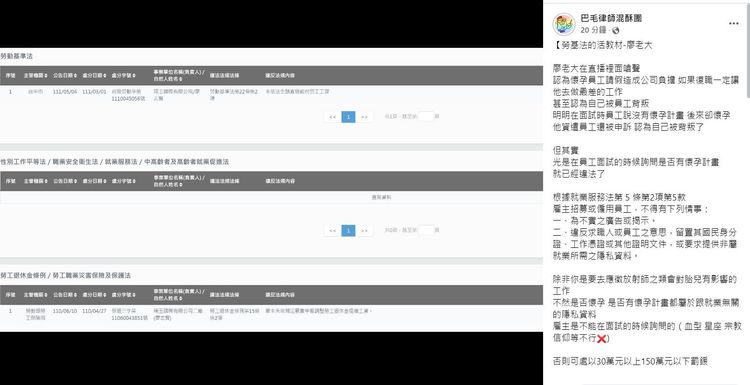Sort 勞工退休金條例 table by 事業單位名稱
The height and width of the screenshot is (385, 750).
click(179, 295)
